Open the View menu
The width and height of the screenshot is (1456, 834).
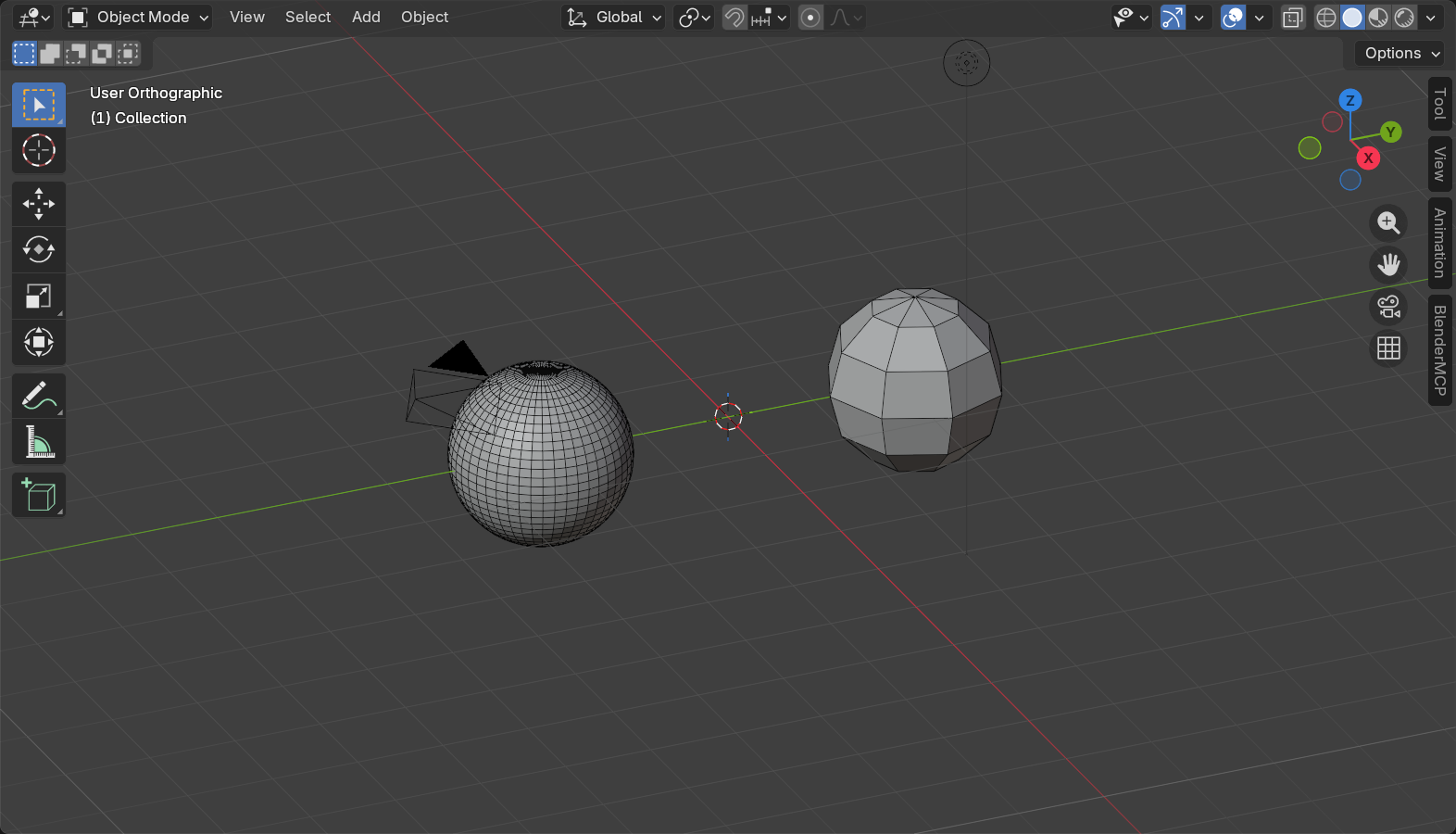coord(247,17)
